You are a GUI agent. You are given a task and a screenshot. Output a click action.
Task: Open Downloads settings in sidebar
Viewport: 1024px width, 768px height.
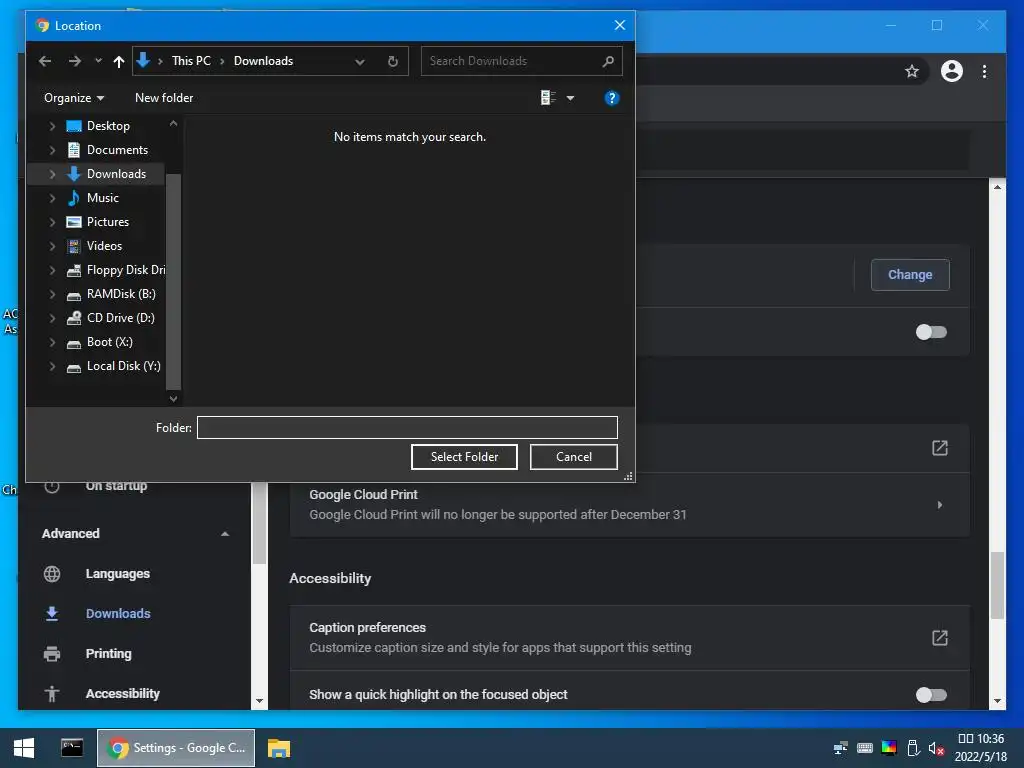click(118, 614)
